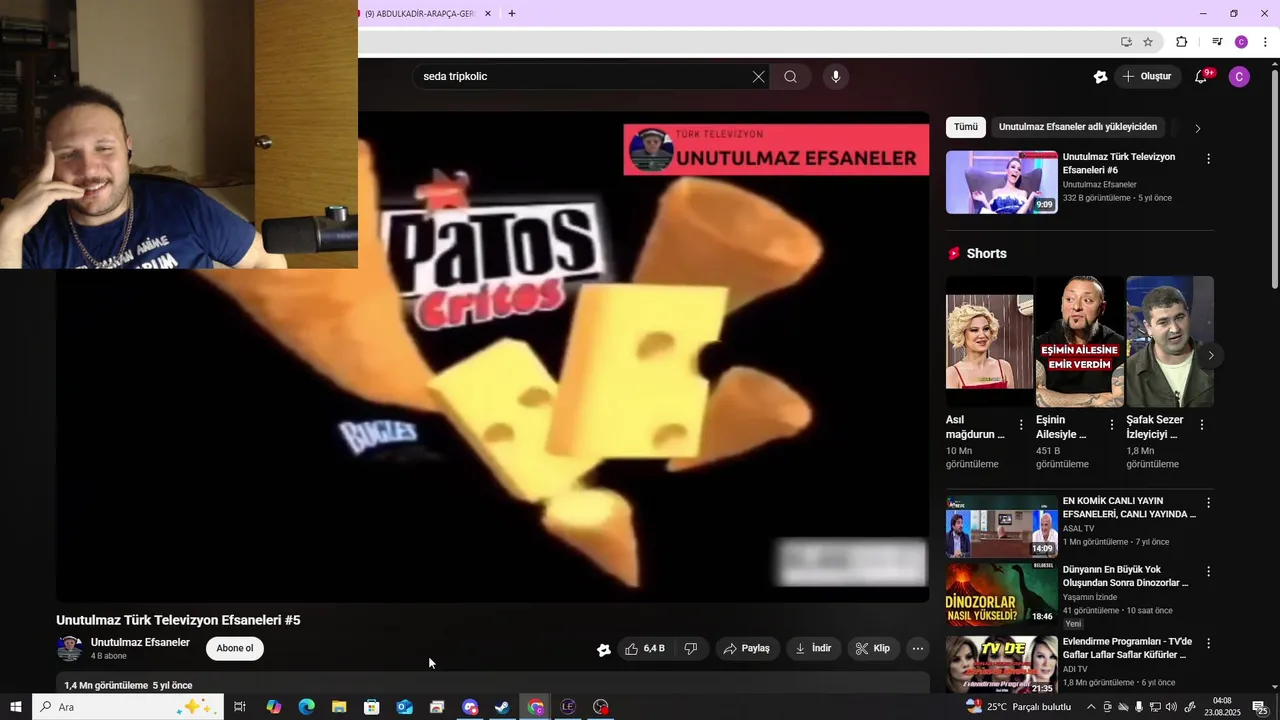Open options for Evlendirme Programları video
1280x720 pixels.
pos(1208,644)
